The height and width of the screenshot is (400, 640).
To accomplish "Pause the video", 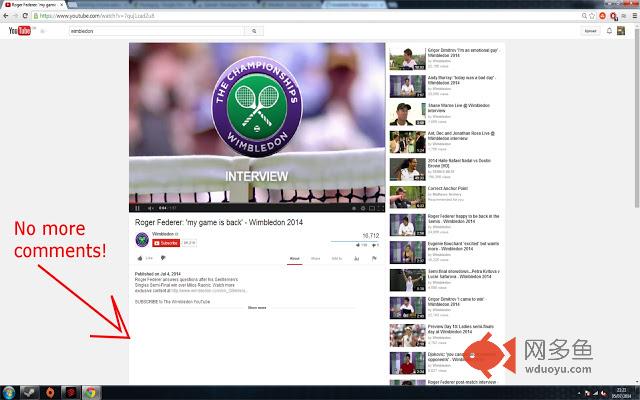I will pos(137,208).
